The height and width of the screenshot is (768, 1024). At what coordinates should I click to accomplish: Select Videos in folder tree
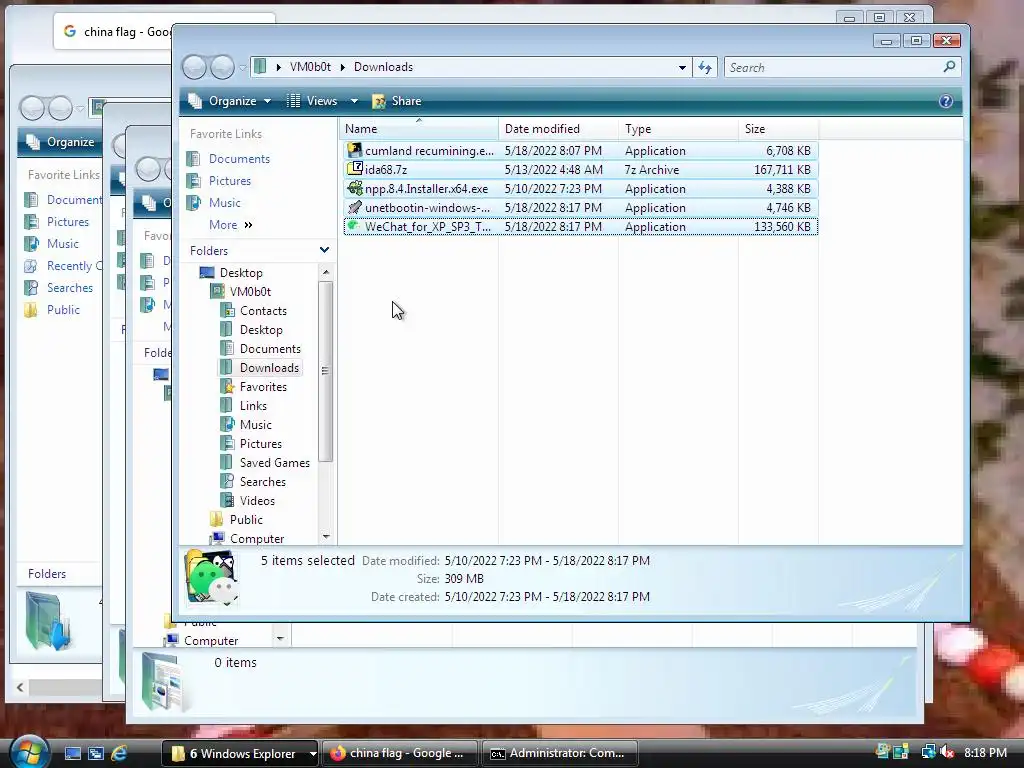click(x=257, y=500)
